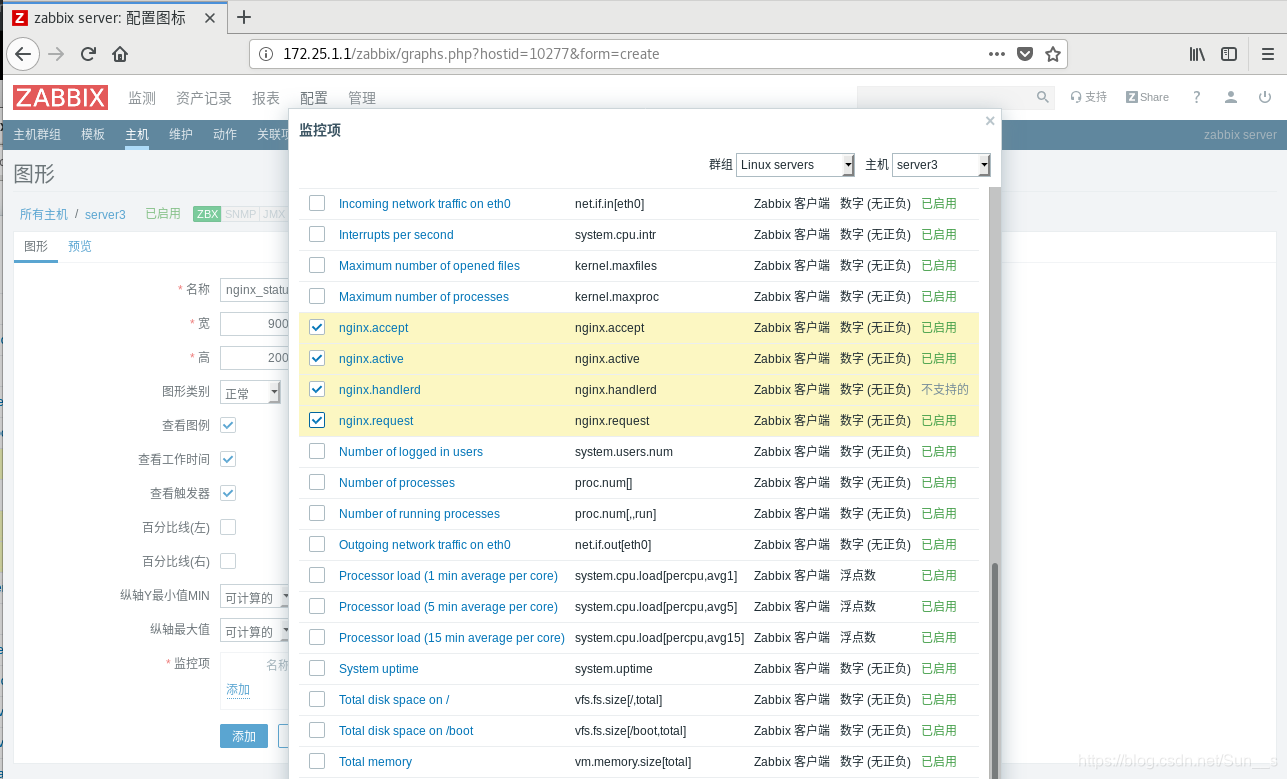
Task: Enable the 百分比线(左) checkbox
Action: 228,527
